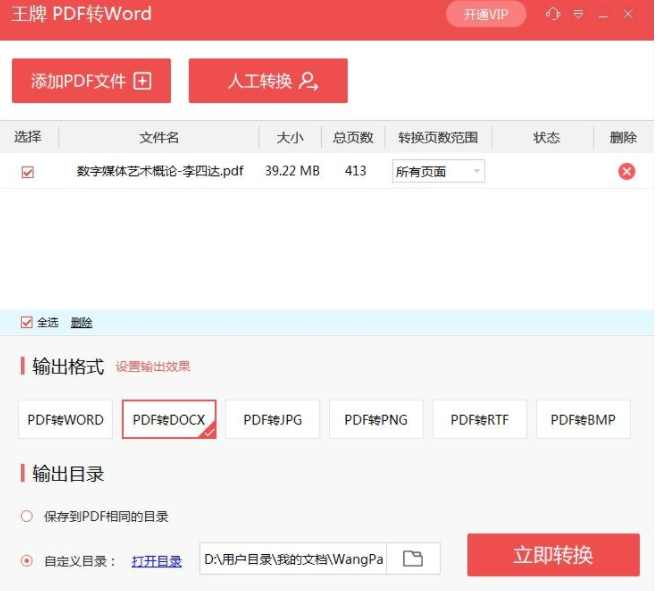The image size is (657, 591).
Task: Click the 大小 column header
Action: pos(290,137)
